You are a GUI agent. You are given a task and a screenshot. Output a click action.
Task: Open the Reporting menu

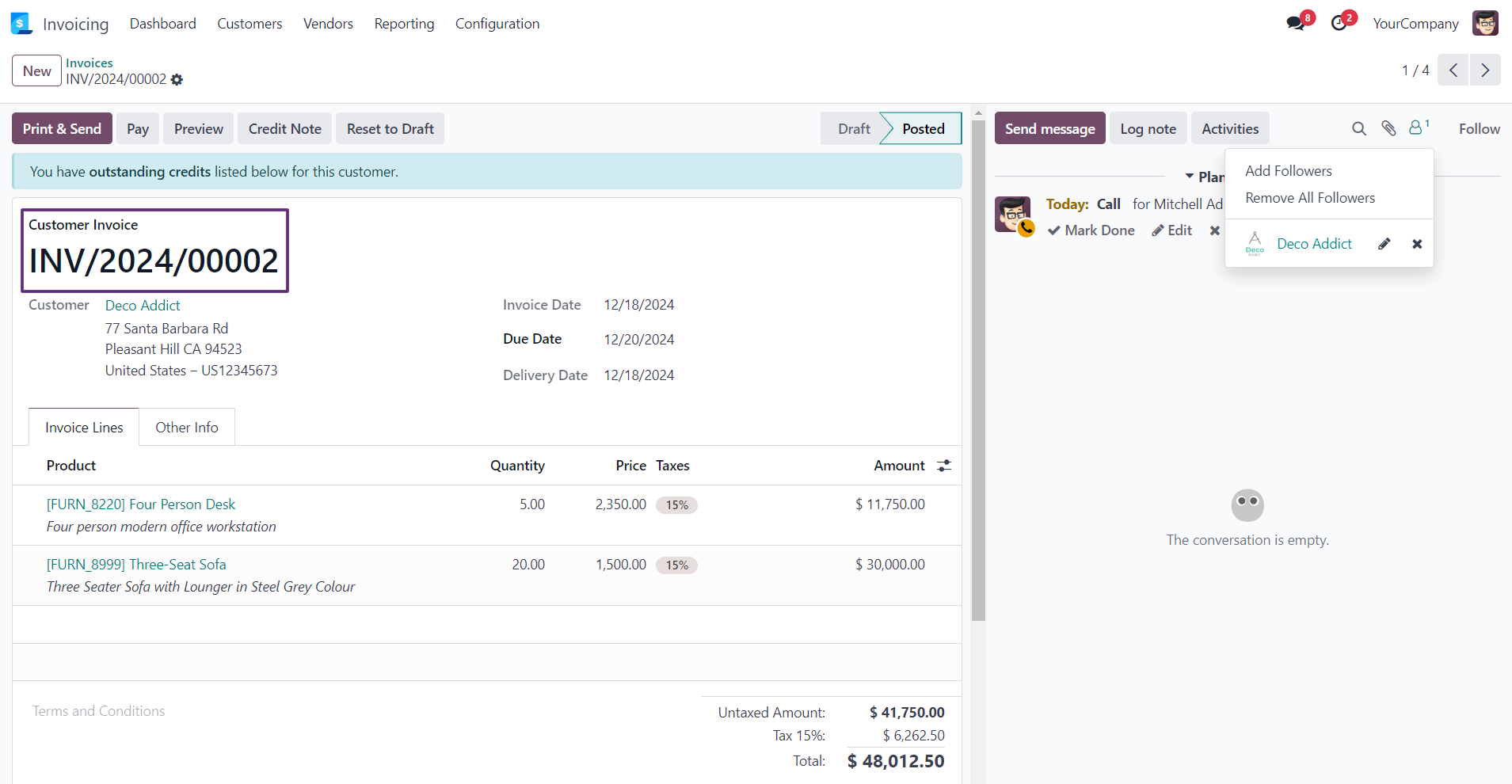[x=404, y=24]
